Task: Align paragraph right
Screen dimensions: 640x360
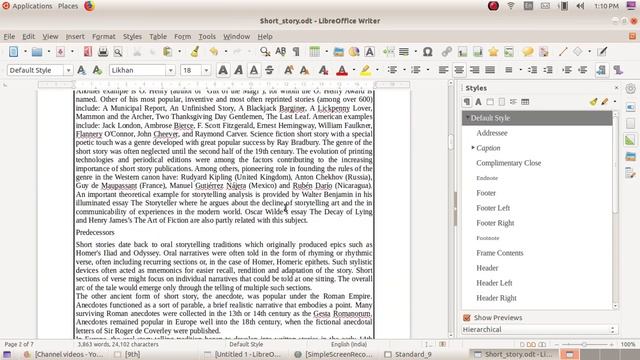Action: coord(474,70)
